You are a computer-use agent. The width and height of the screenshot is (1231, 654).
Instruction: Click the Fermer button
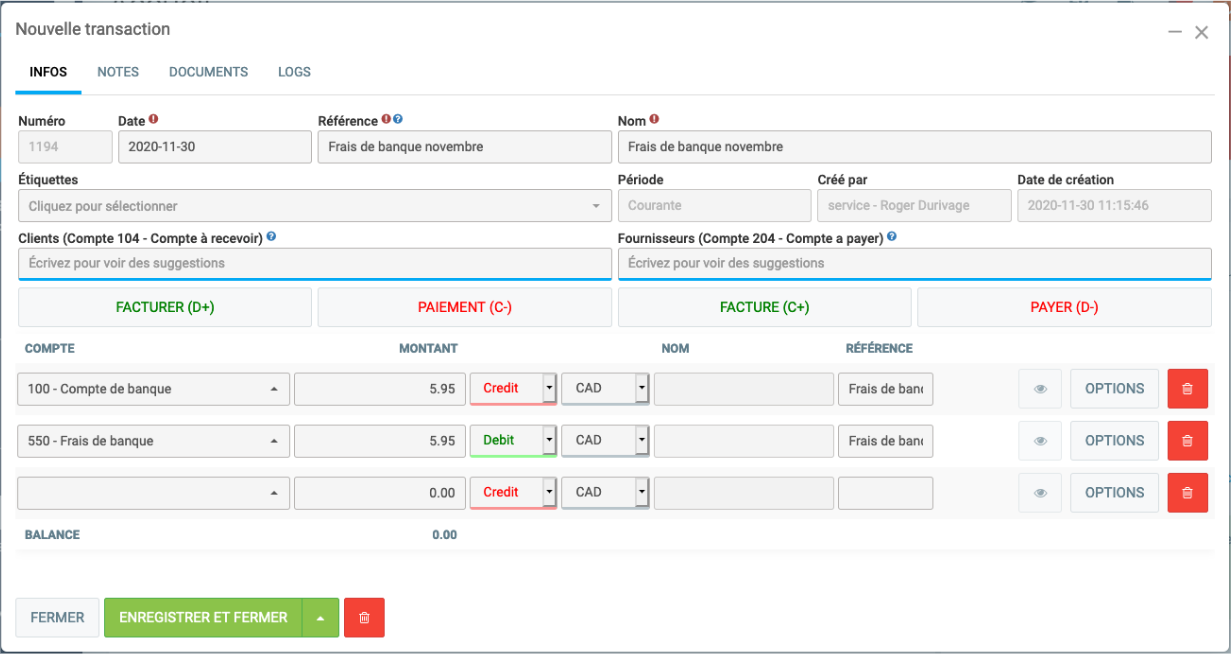pyautogui.click(x=57, y=618)
